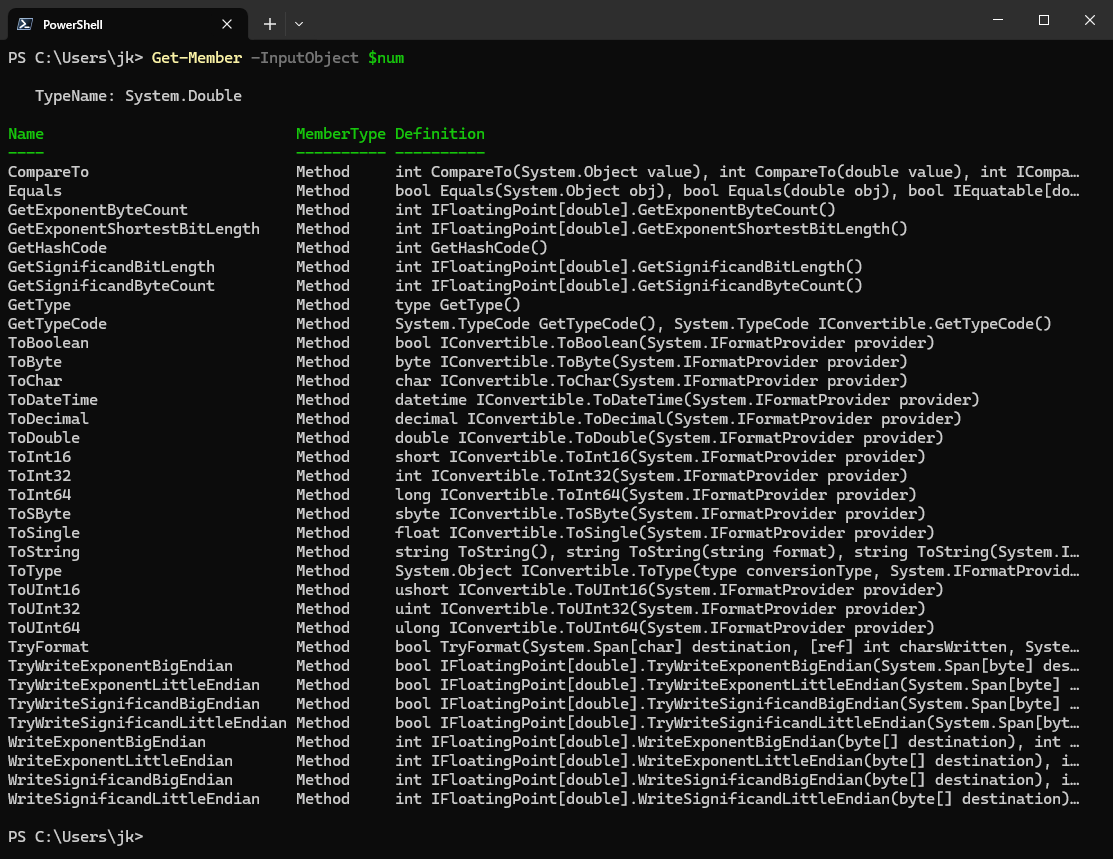Click the GetType method name
Image resolution: width=1113 pixels, height=859 pixels.
coord(39,305)
